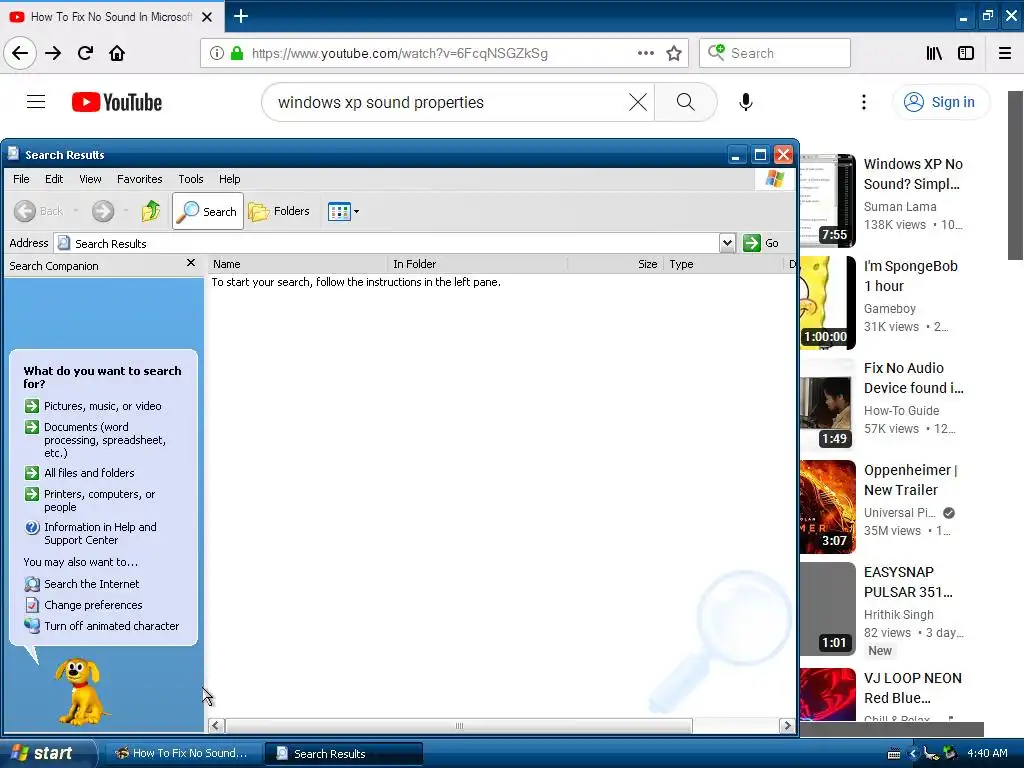Open a new browser tab
Screen dimensions: 1024x768
pyautogui.click(x=241, y=16)
